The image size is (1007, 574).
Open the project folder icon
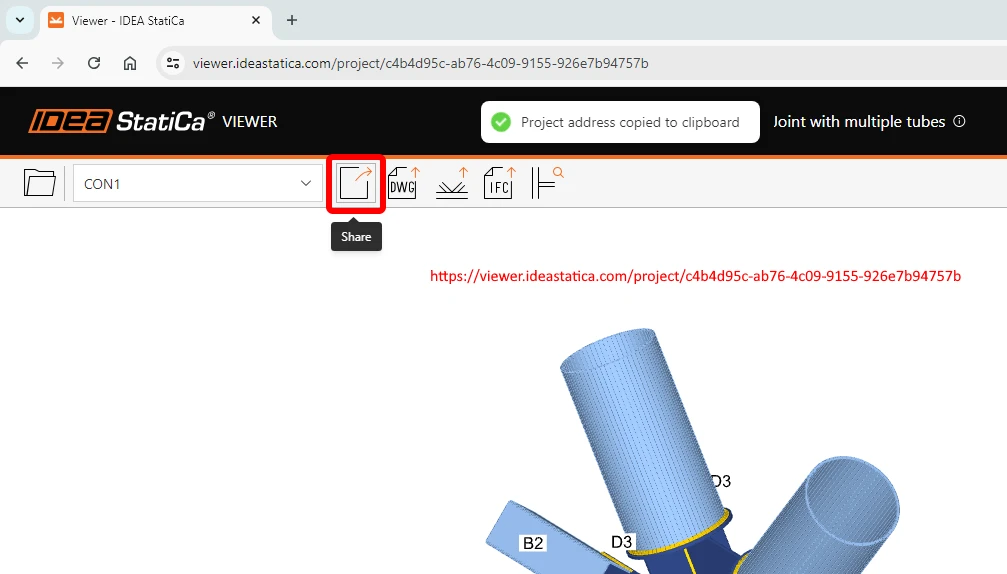click(40, 183)
